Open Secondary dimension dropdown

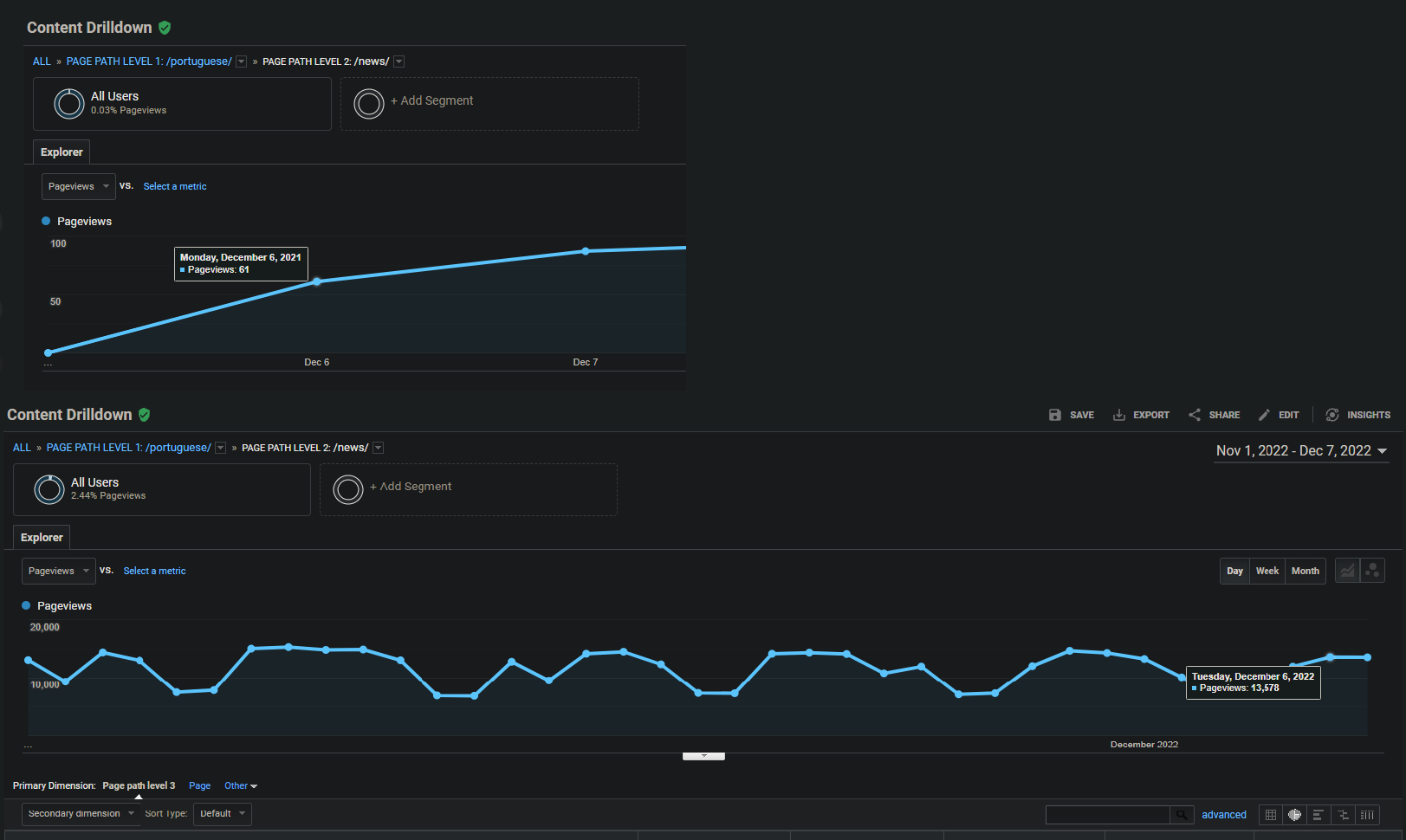[x=81, y=814]
